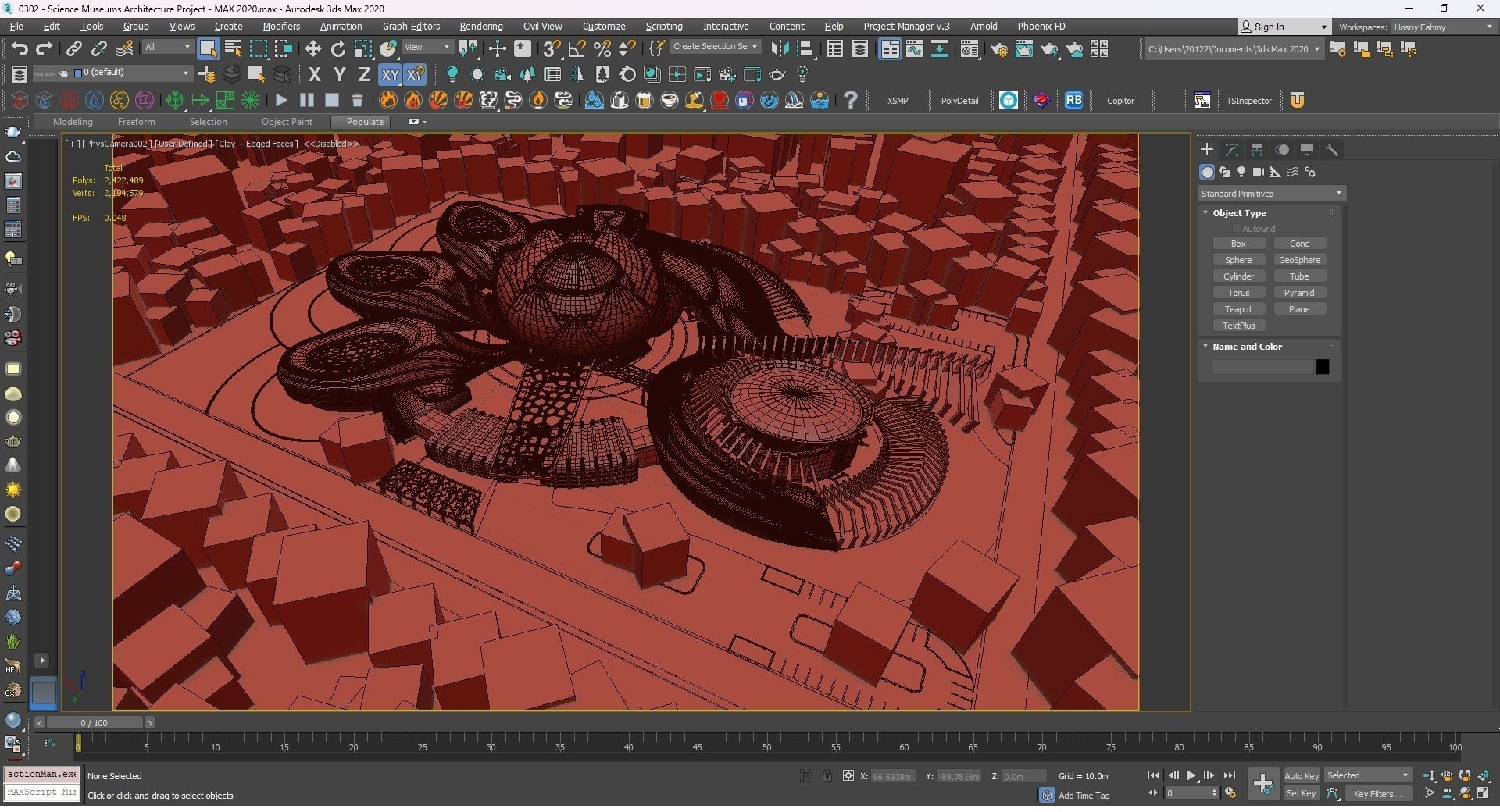Image resolution: width=1500 pixels, height=812 pixels.
Task: Click the Redo arrow icon
Action: [45, 49]
